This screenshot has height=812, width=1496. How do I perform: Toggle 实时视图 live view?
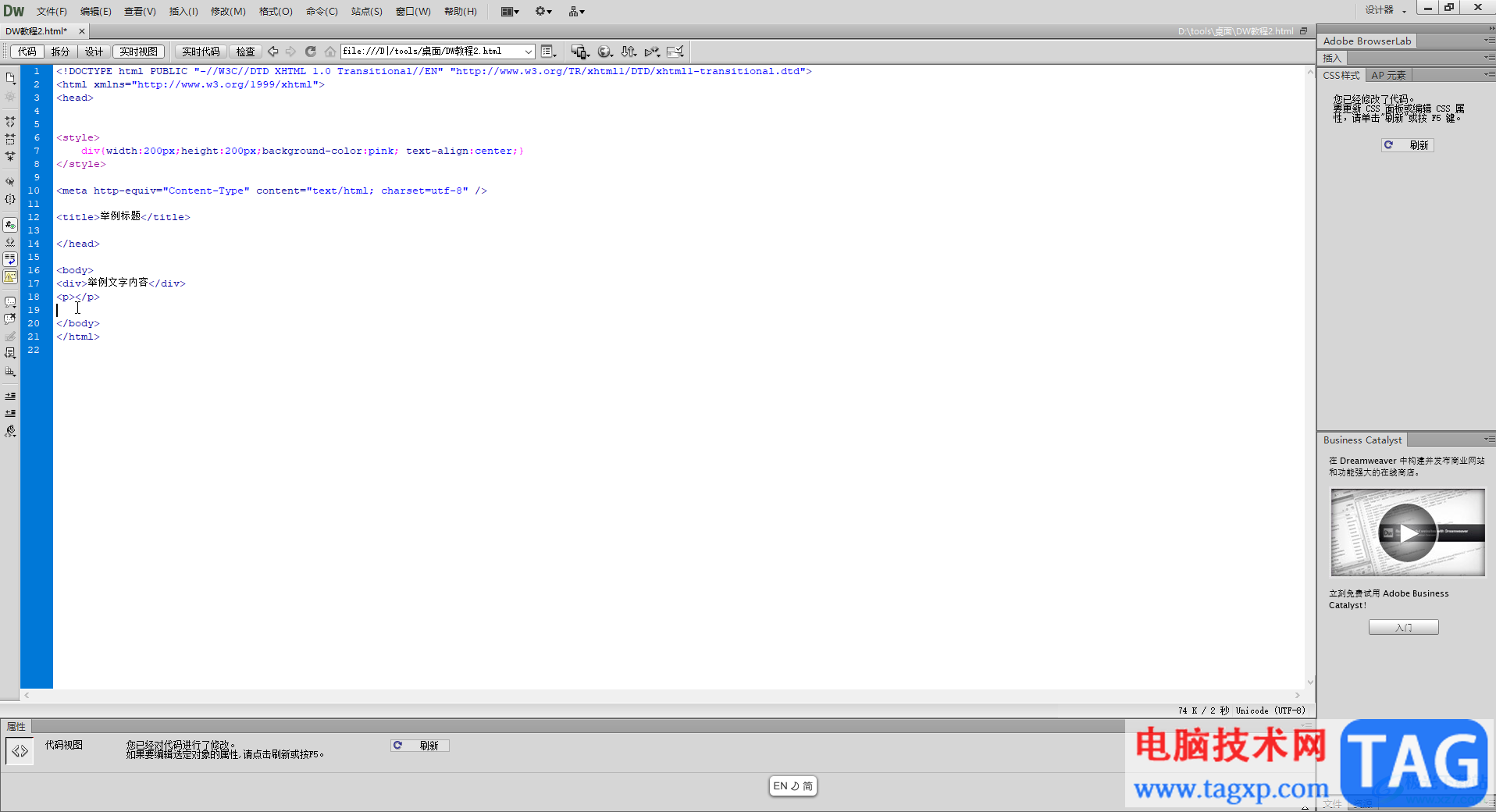(x=138, y=52)
